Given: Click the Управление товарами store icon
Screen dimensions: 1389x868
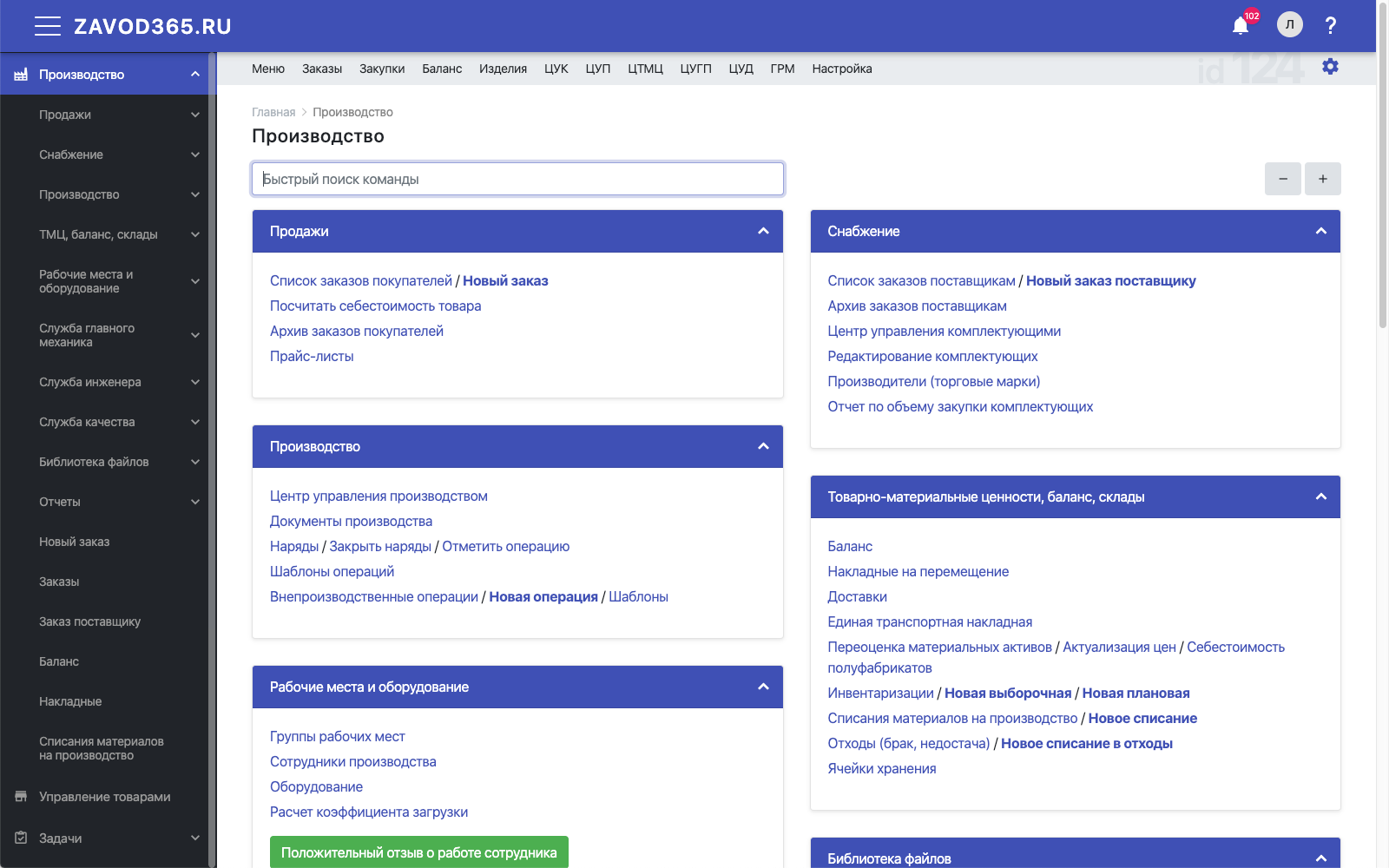Looking at the screenshot, I should pos(21,797).
